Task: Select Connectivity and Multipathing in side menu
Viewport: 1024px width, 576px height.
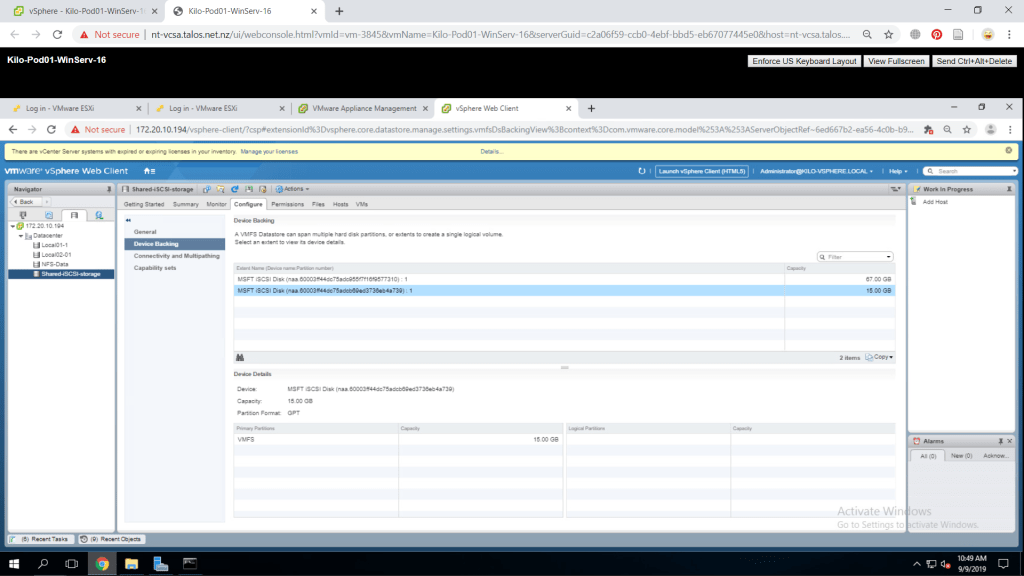Action: pyautogui.click(x=176, y=256)
